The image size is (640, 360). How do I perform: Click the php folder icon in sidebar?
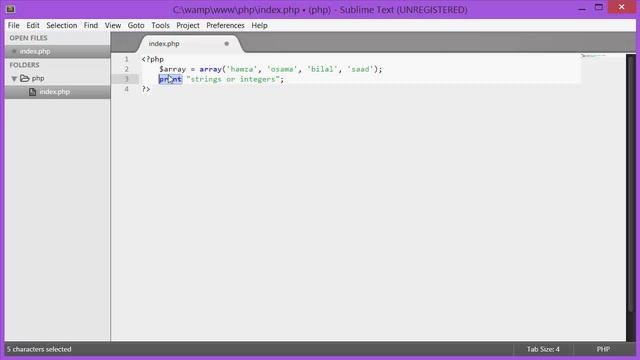(x=24, y=78)
